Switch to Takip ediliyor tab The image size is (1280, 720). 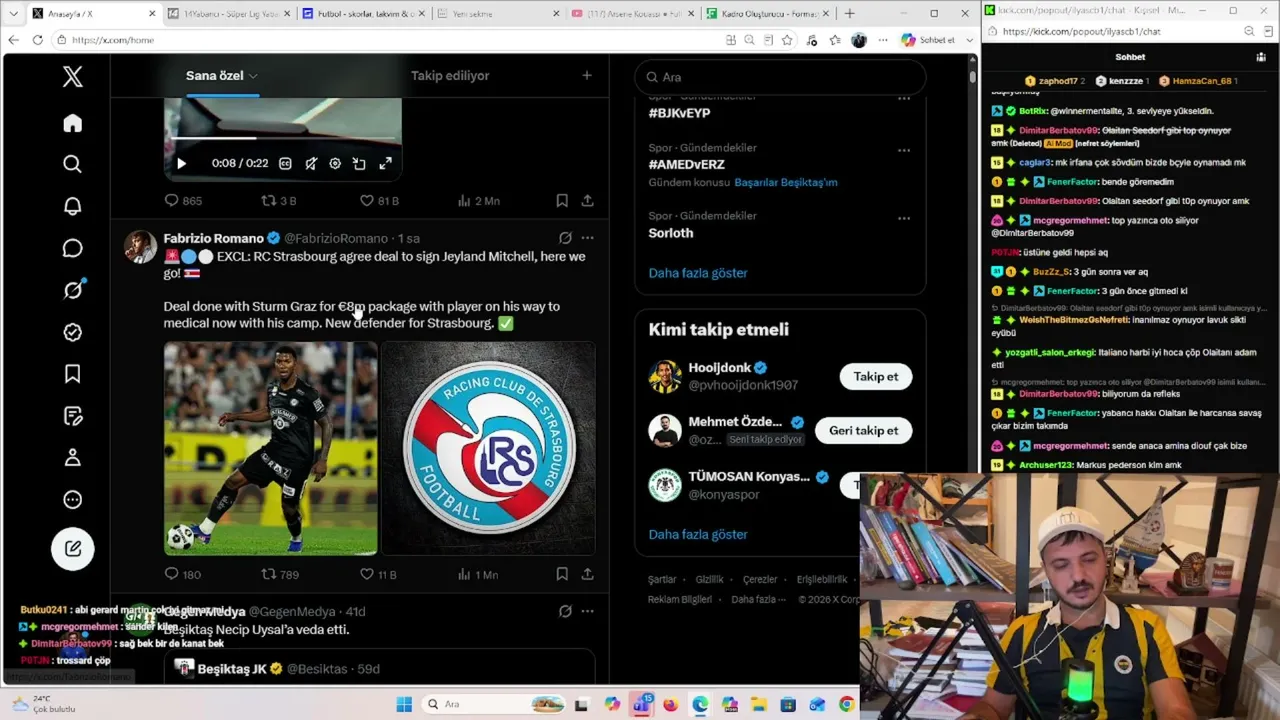click(450, 76)
